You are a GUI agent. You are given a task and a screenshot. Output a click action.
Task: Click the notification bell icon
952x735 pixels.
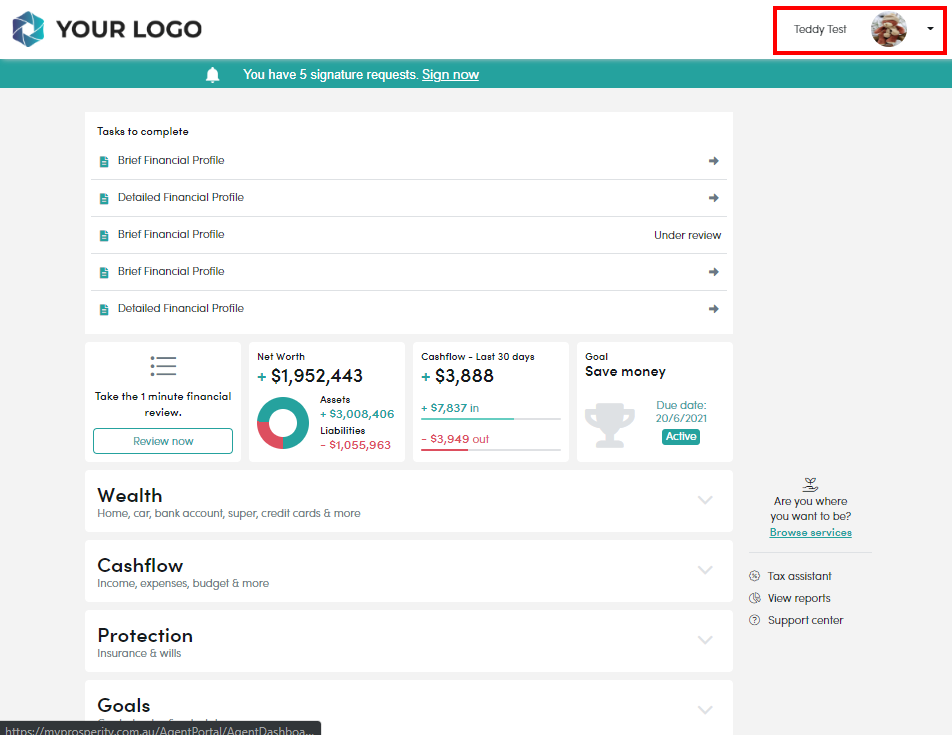point(212,73)
